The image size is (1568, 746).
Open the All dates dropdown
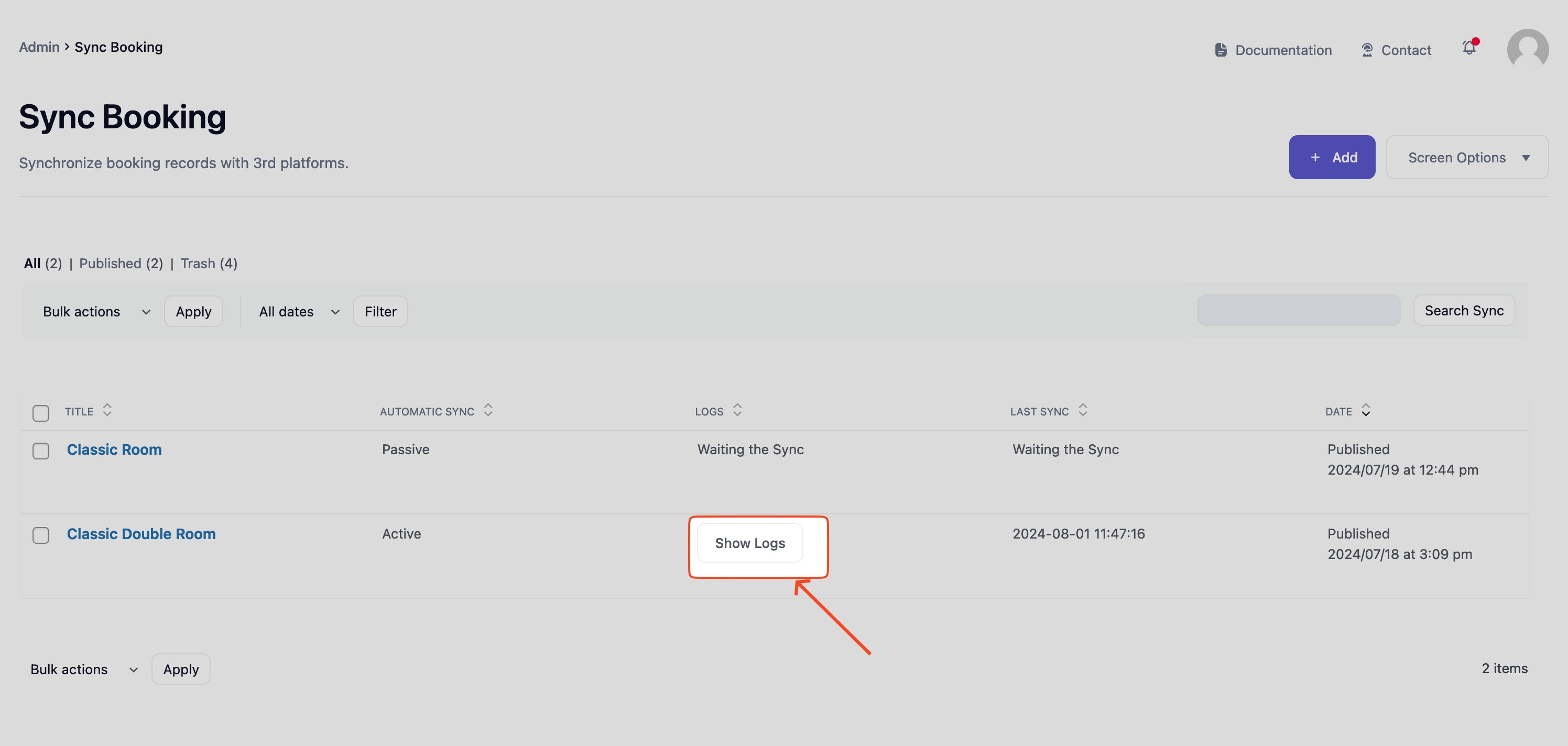pyautogui.click(x=298, y=312)
